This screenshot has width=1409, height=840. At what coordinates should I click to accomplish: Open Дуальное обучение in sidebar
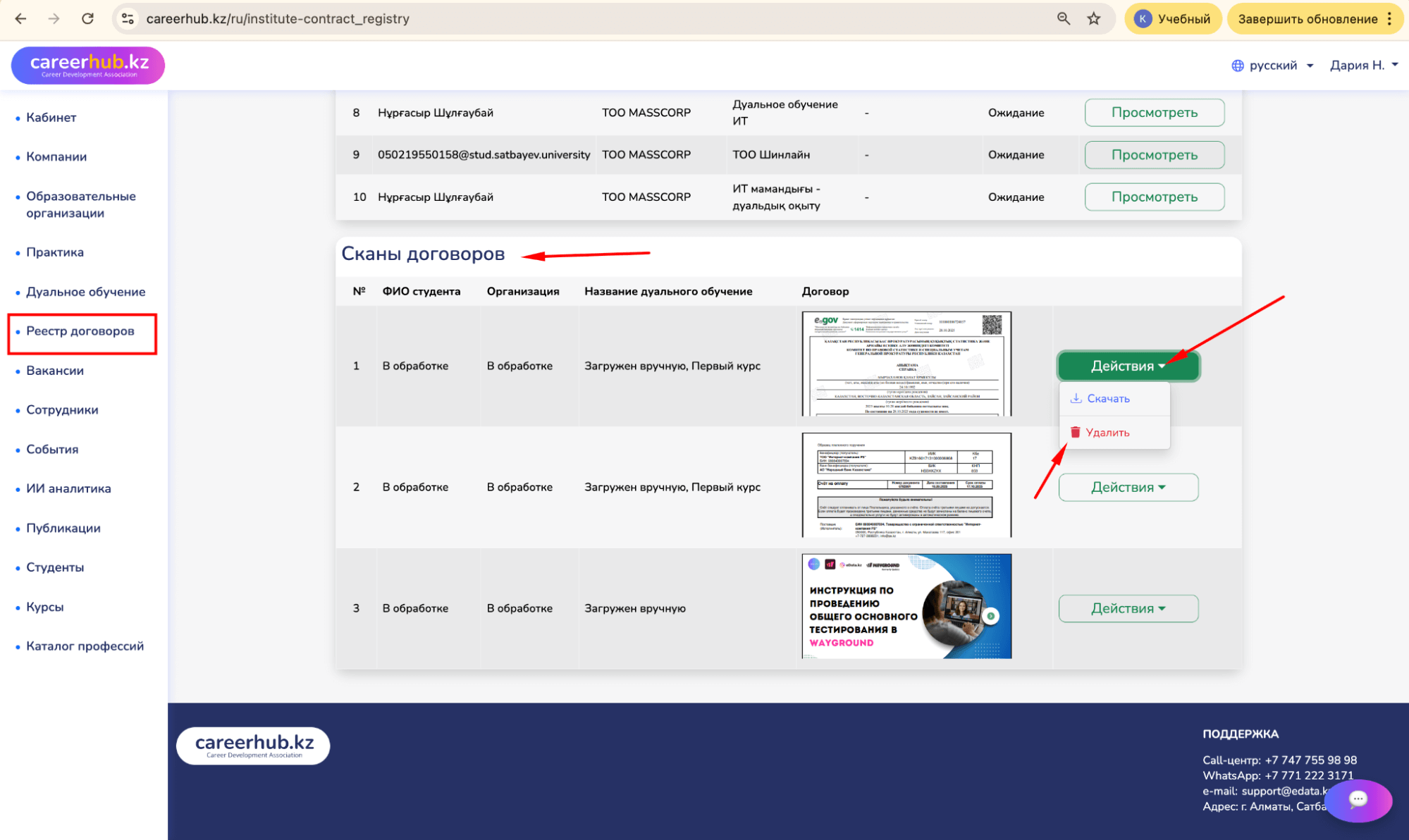coord(85,292)
